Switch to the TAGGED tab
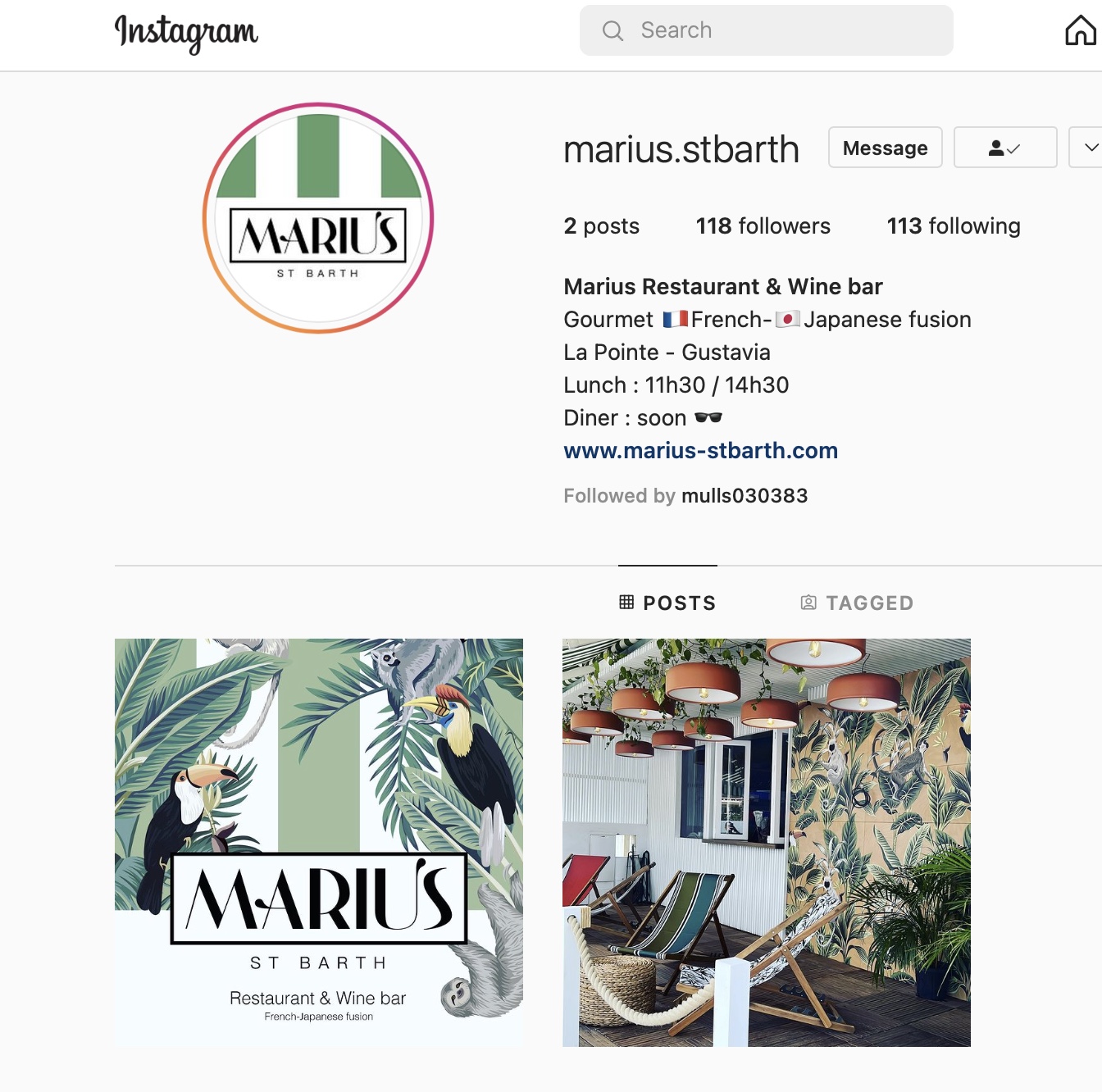1102x1092 pixels. click(857, 603)
